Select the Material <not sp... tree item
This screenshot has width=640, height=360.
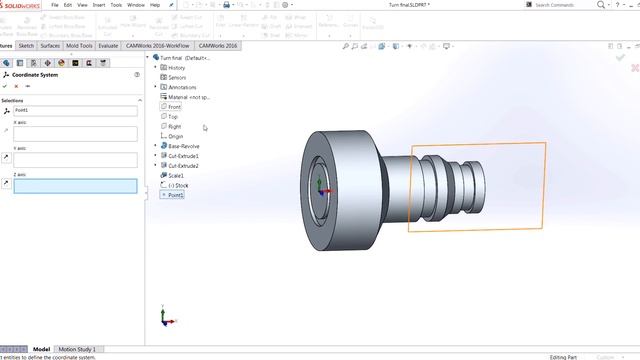[x=185, y=97]
